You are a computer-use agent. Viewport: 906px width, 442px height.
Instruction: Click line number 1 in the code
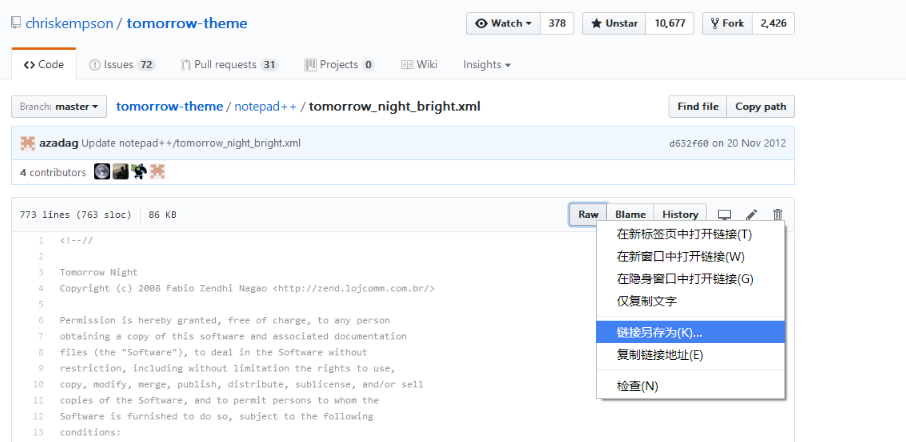(x=41, y=240)
